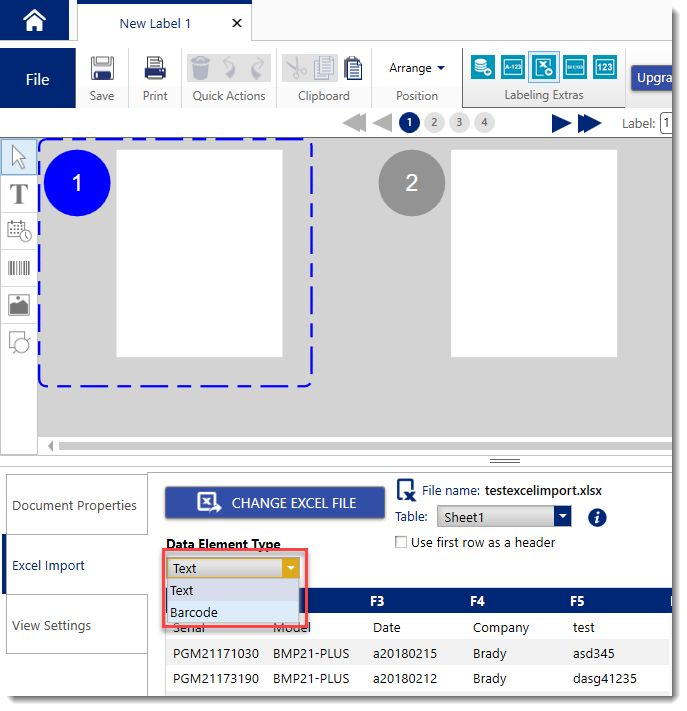
Task: Click the Home icon
Action: (x=34, y=20)
